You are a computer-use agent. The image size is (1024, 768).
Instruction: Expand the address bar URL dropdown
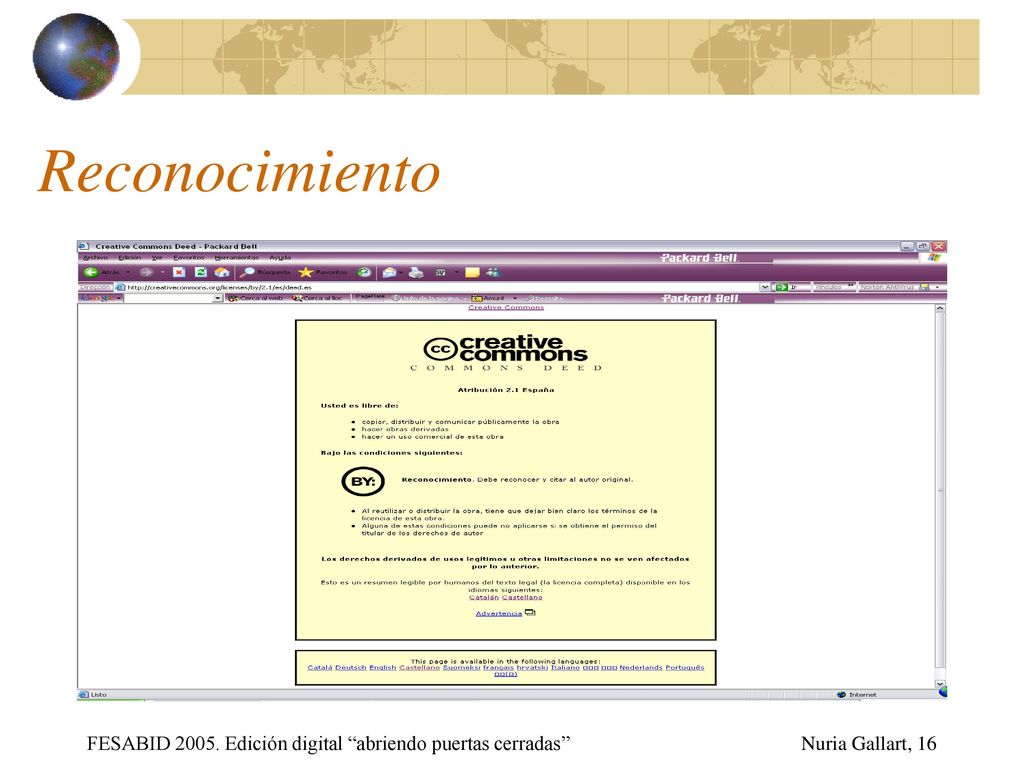pyautogui.click(x=765, y=287)
